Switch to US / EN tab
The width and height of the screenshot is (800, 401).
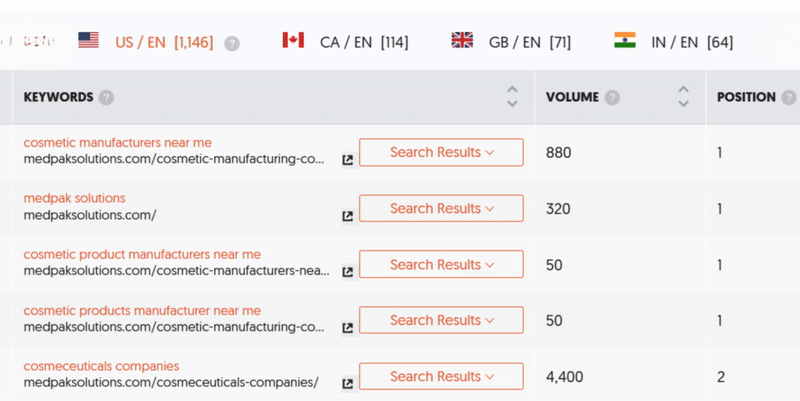pyautogui.click(x=164, y=42)
